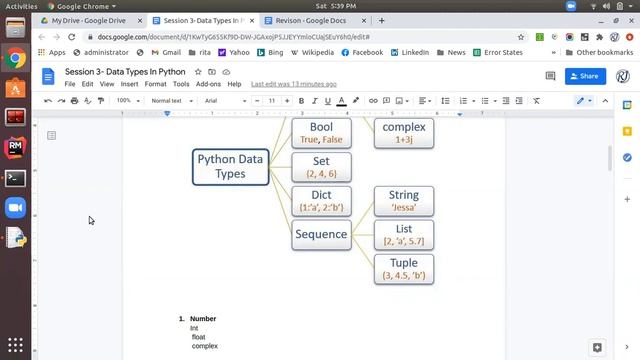Image resolution: width=640 pixels, height=360 pixels.
Task: Go to the Docs home icon
Action: [x=48, y=76]
